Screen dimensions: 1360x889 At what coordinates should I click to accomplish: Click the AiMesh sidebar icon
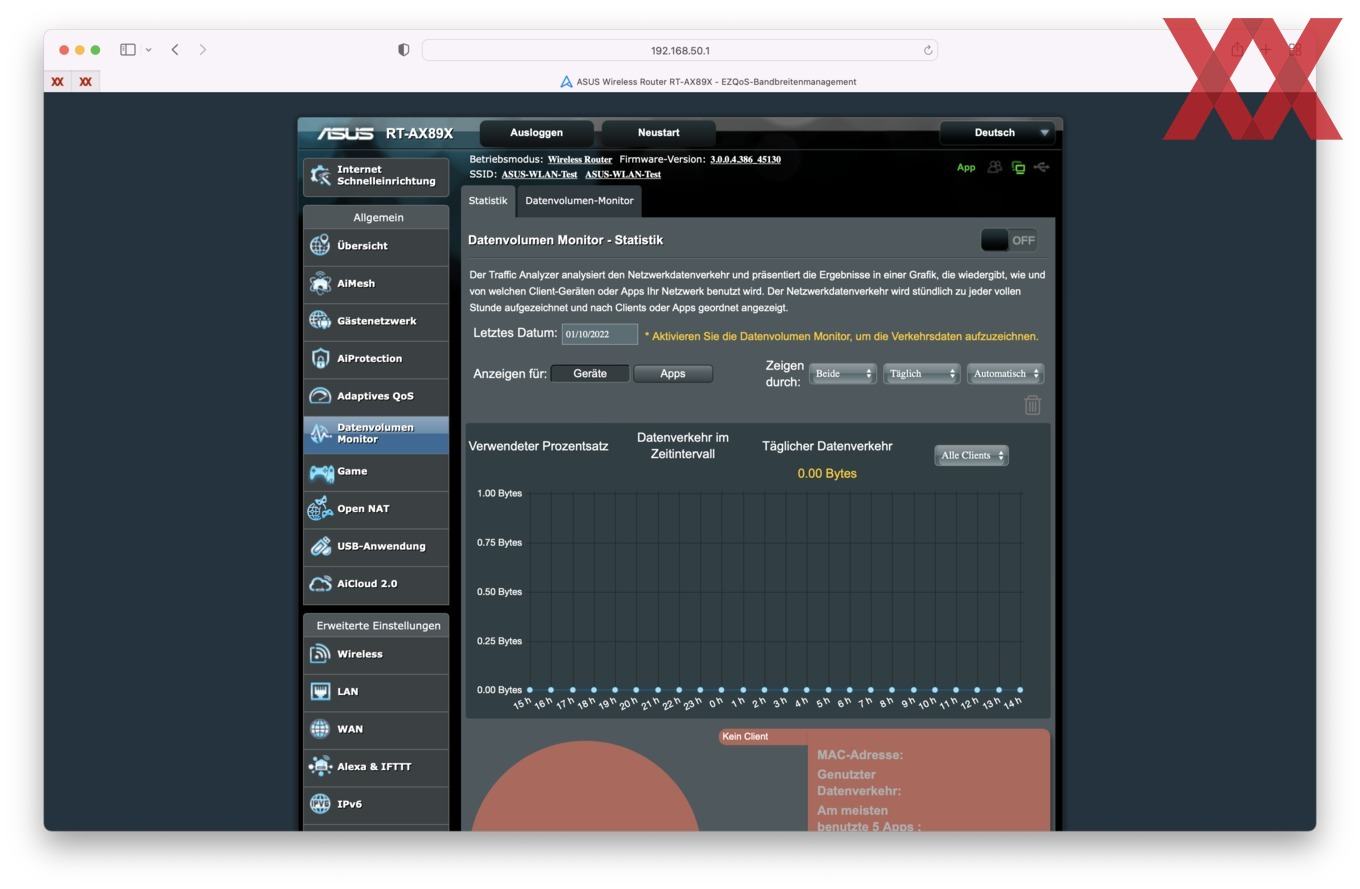pos(320,283)
